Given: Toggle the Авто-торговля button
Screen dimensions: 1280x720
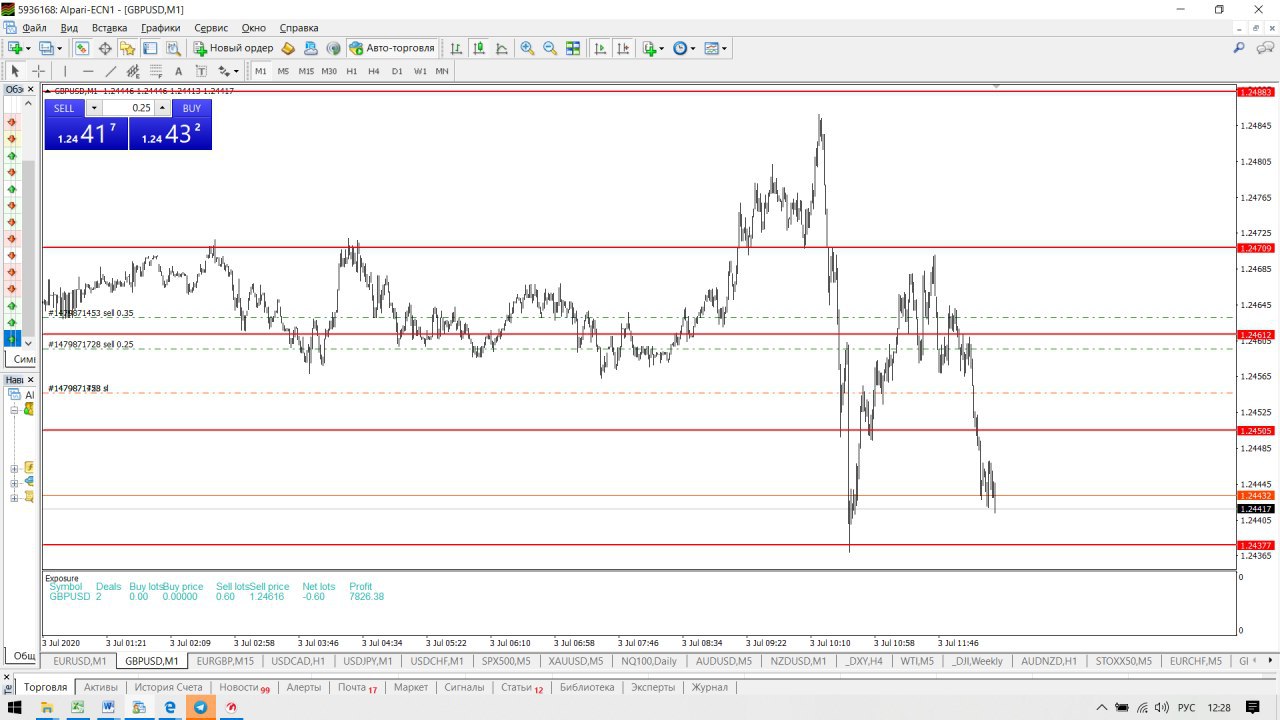Looking at the screenshot, I should coord(392,48).
